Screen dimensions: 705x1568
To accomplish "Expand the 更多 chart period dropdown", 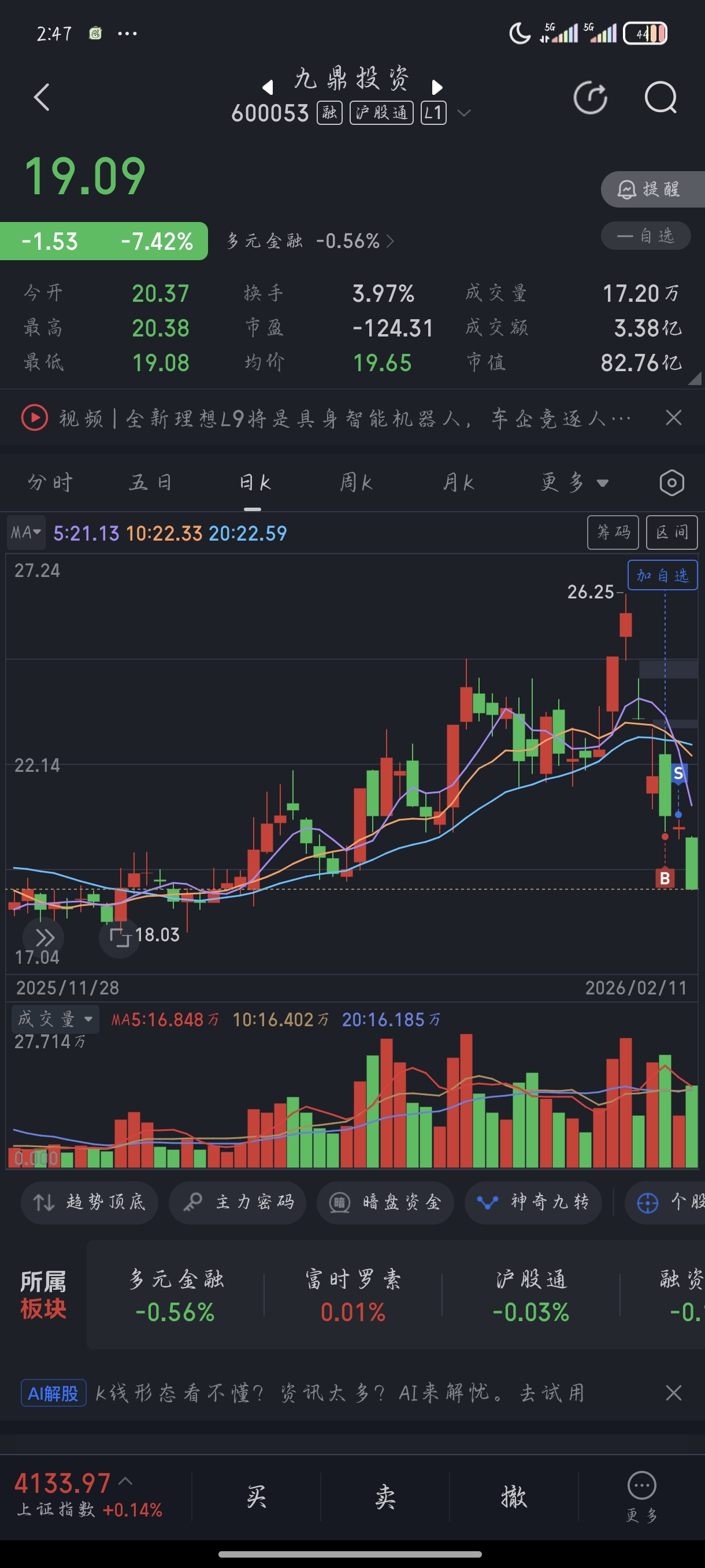I will (574, 483).
